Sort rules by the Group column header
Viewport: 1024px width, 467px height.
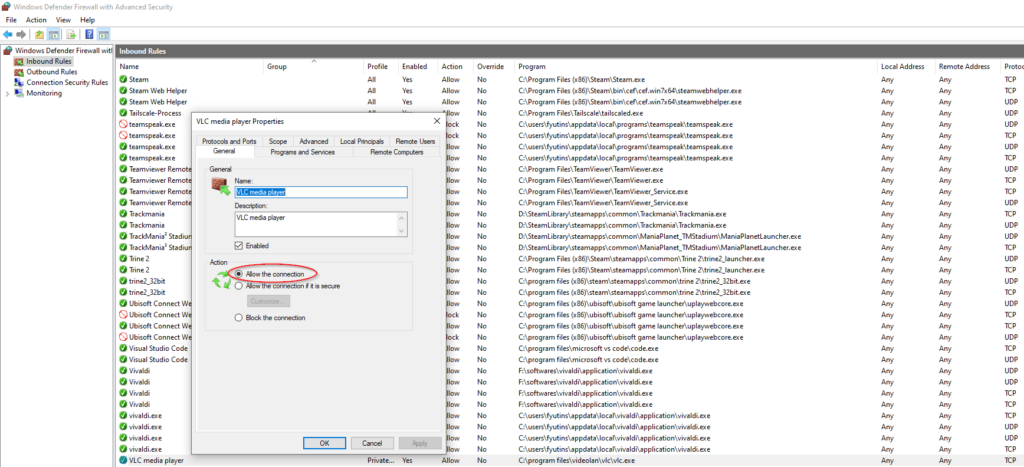pos(277,66)
